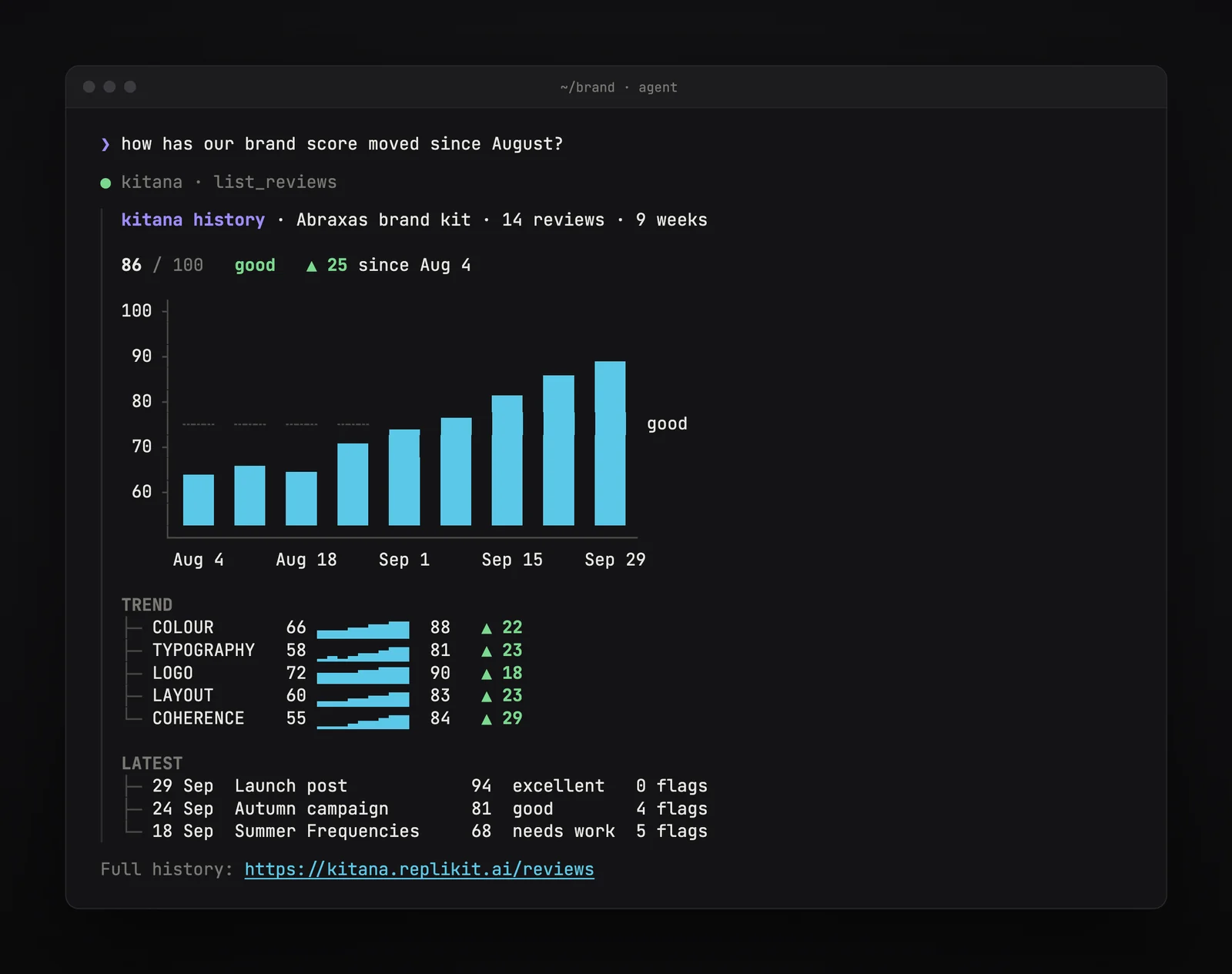Select the up triangle in the COHERENCE trend row
This screenshot has width=1232, height=974.
click(x=487, y=719)
